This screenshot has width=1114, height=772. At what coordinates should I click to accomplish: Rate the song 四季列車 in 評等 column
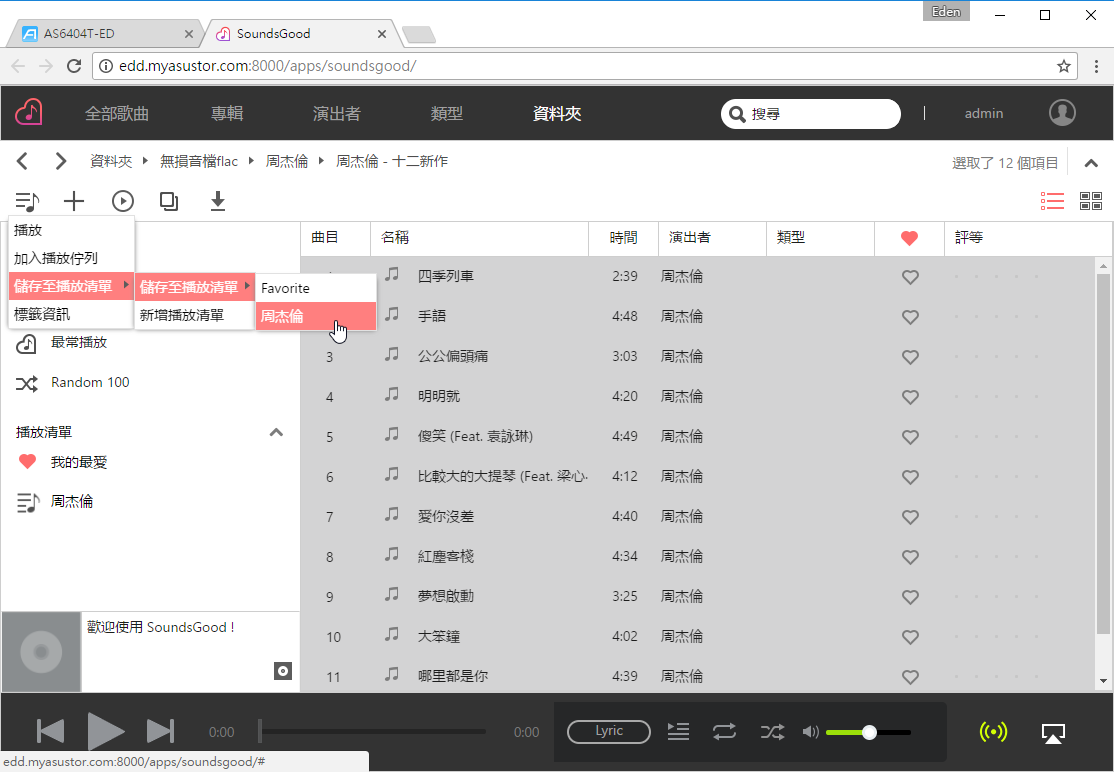click(x=995, y=277)
